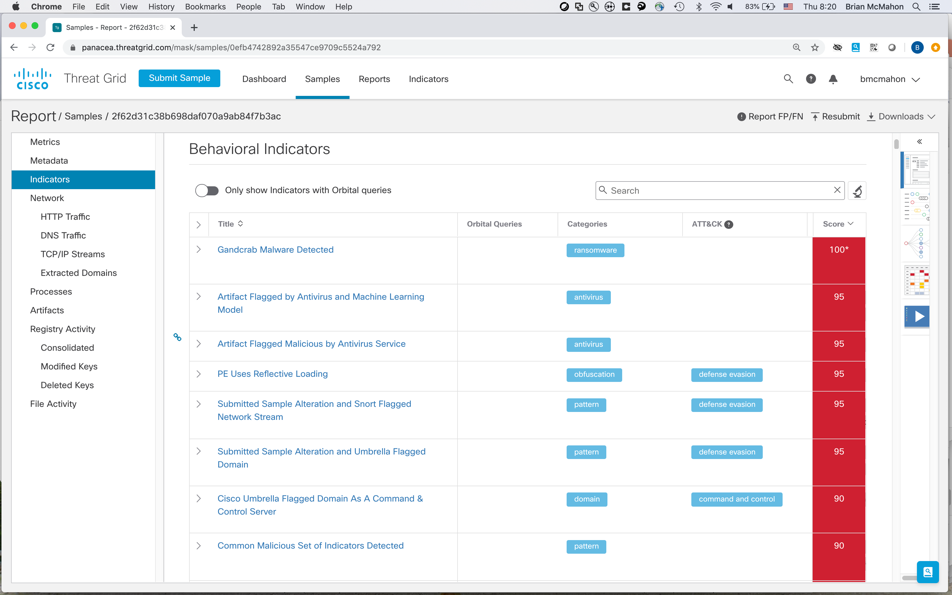The width and height of the screenshot is (952, 595).
Task: Click the chat widget icon at bottom right
Action: 927,572
